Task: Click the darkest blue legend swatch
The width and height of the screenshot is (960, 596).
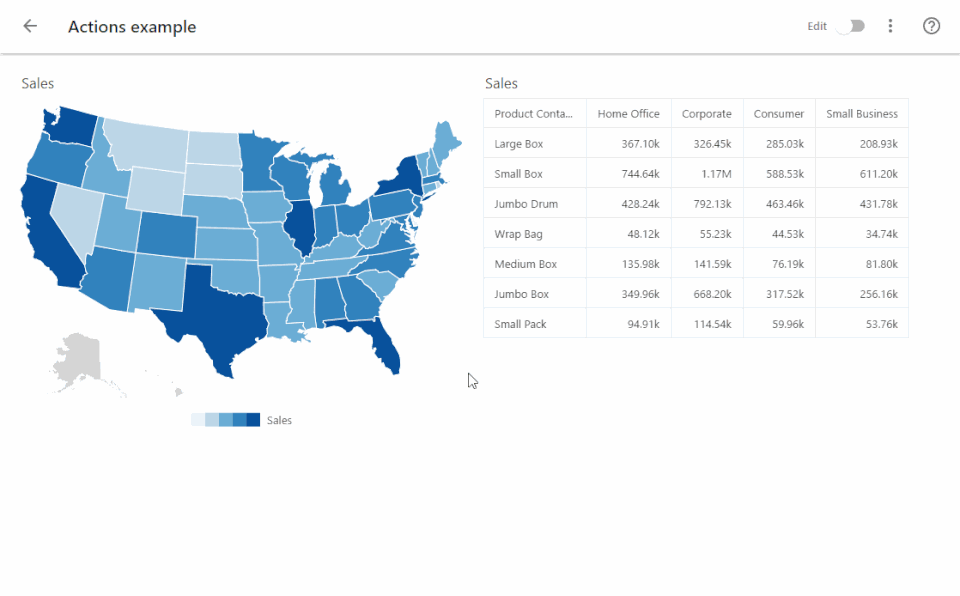Action: click(253, 420)
